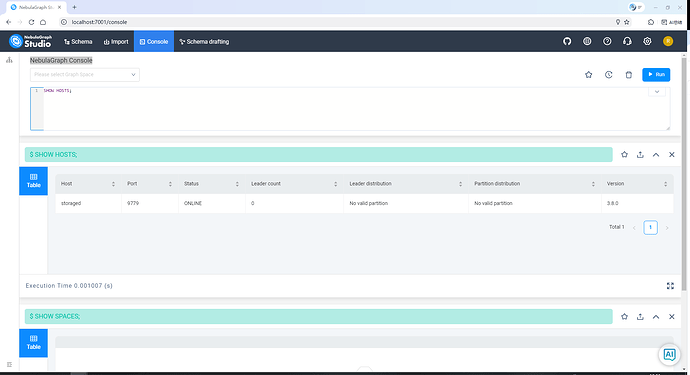This screenshot has height=375, width=690.
Task: Sort by Leader count column
Action: (x=335, y=184)
